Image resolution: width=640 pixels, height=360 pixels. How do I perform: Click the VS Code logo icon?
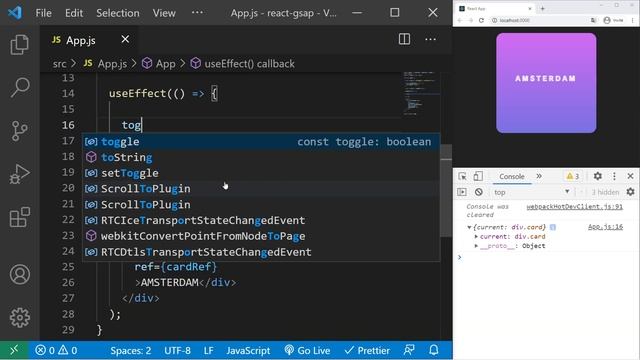pyautogui.click(x=15, y=13)
